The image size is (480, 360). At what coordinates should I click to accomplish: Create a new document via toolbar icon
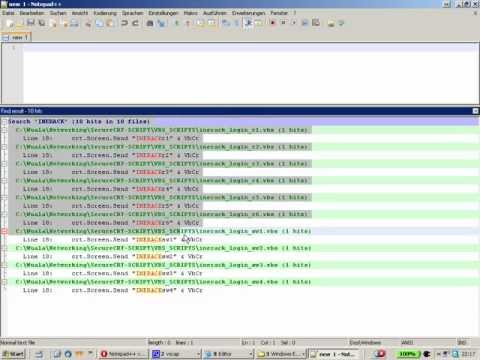point(10,23)
